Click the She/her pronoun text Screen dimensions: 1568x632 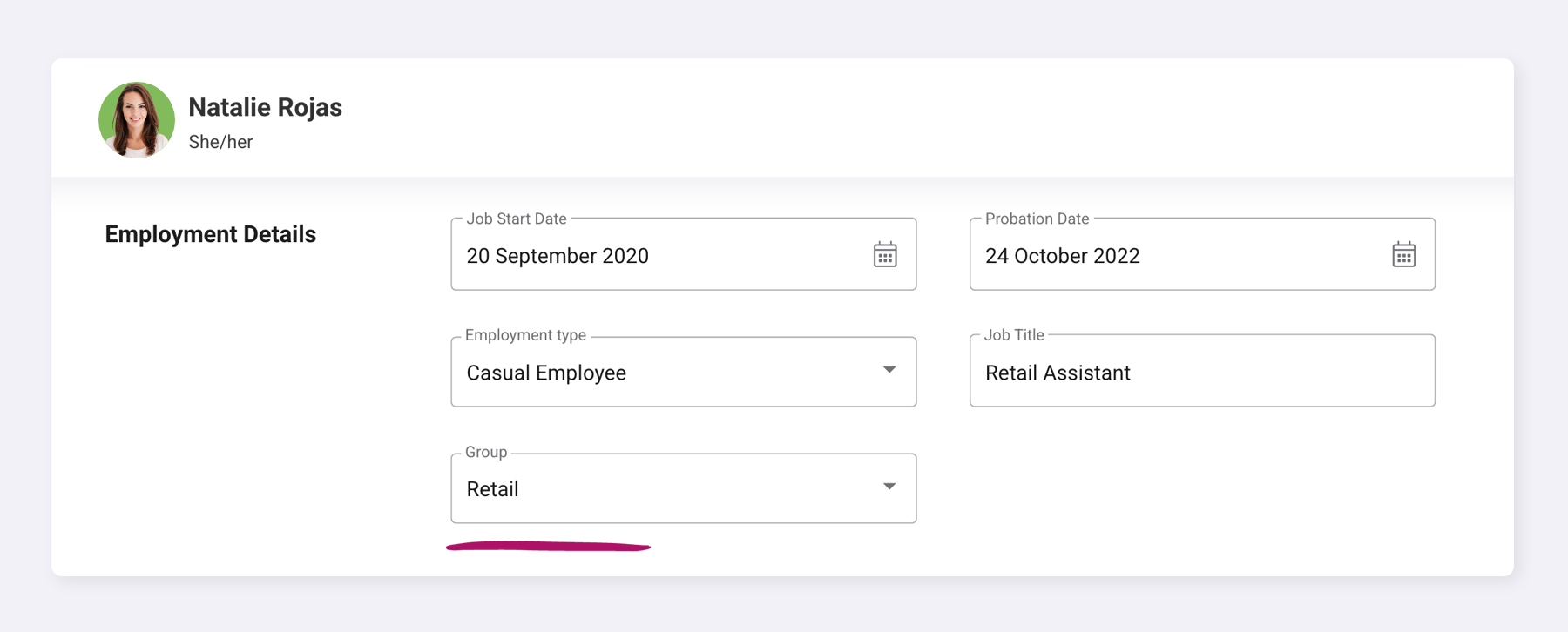(x=220, y=142)
